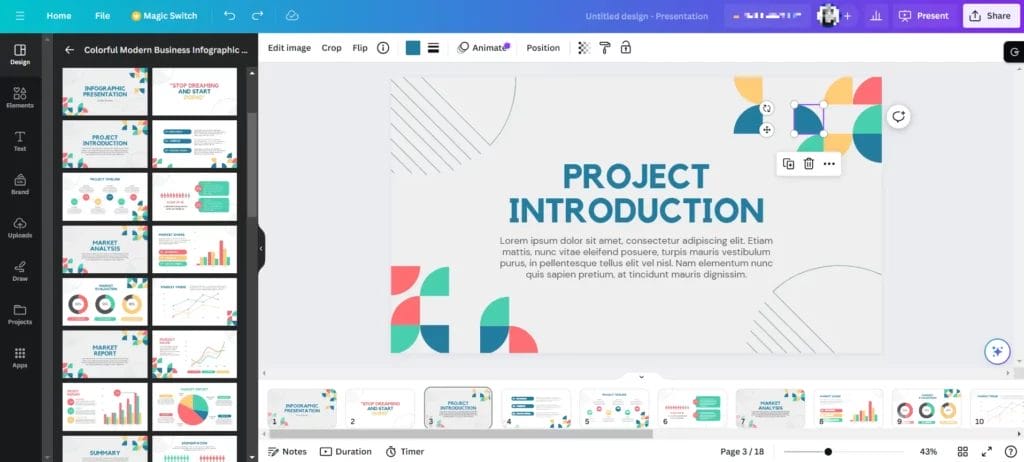This screenshot has width=1024, height=462.
Task: Click the comment bubble beside the slide
Action: tap(899, 117)
